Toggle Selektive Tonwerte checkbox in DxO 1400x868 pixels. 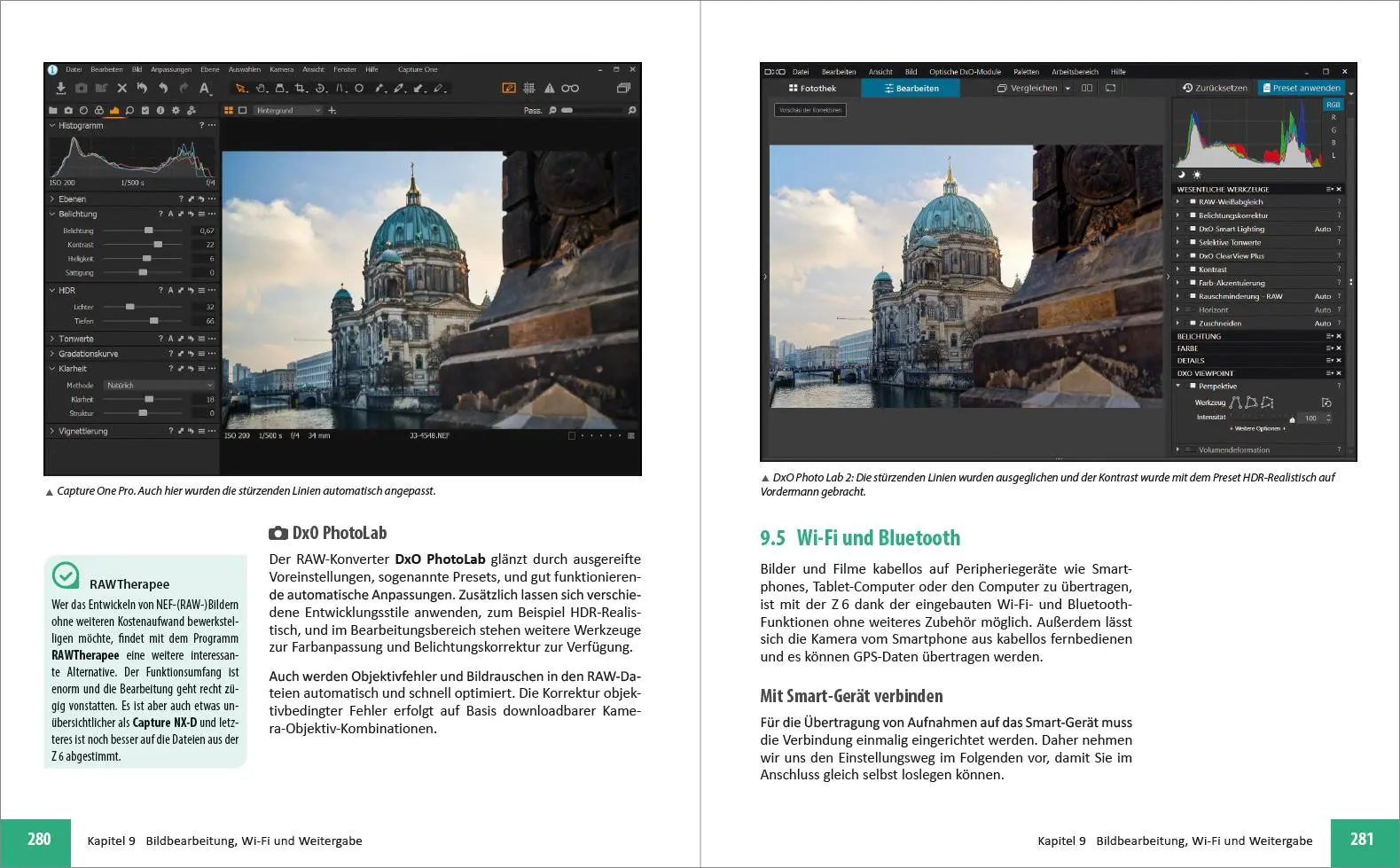point(1193,242)
